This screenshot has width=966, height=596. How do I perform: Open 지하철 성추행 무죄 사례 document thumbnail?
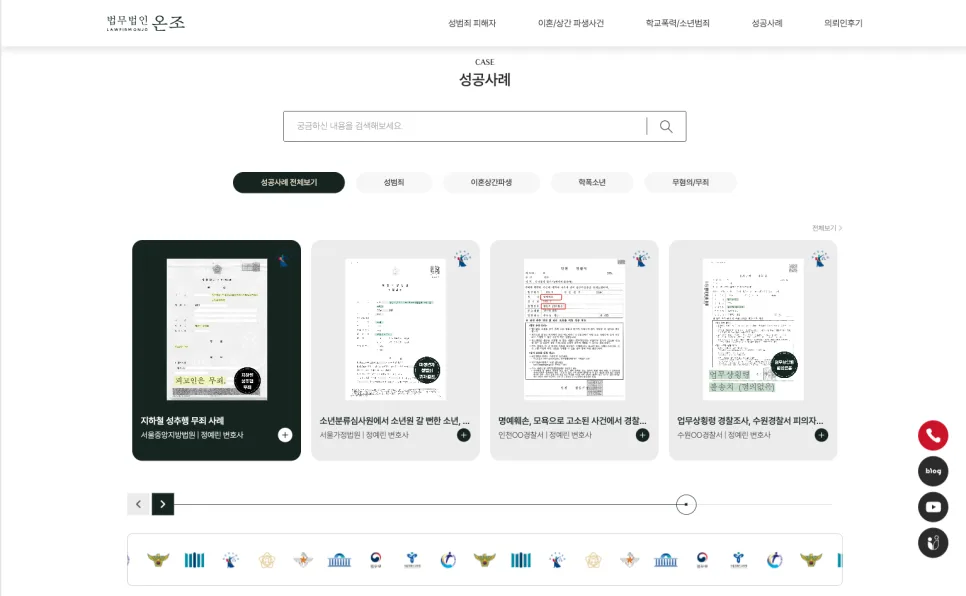tap(217, 329)
